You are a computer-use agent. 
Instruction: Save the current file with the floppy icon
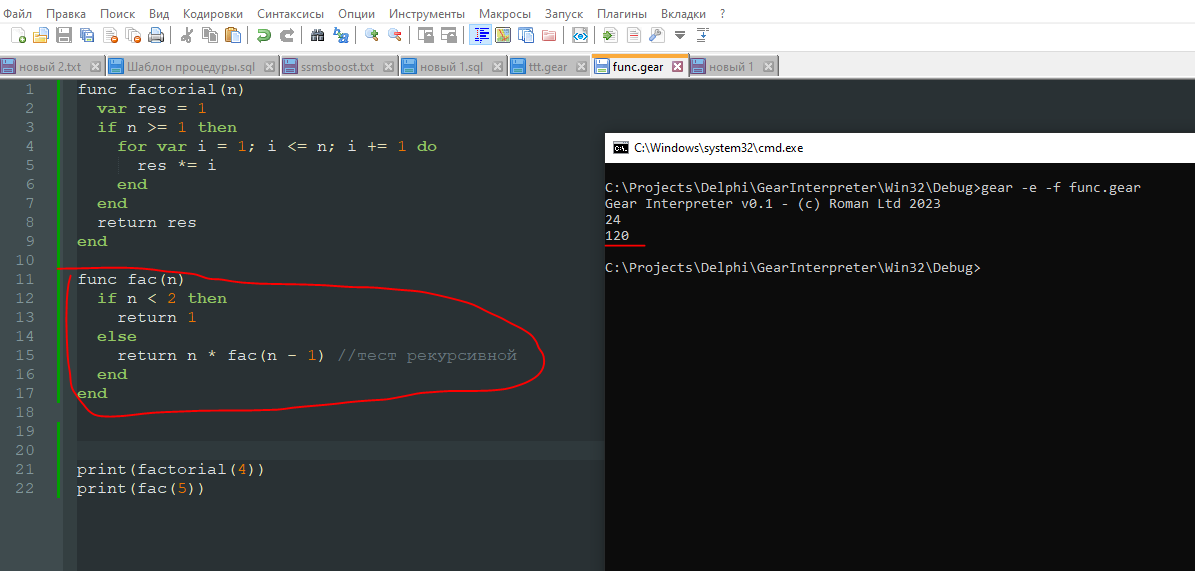point(64,35)
